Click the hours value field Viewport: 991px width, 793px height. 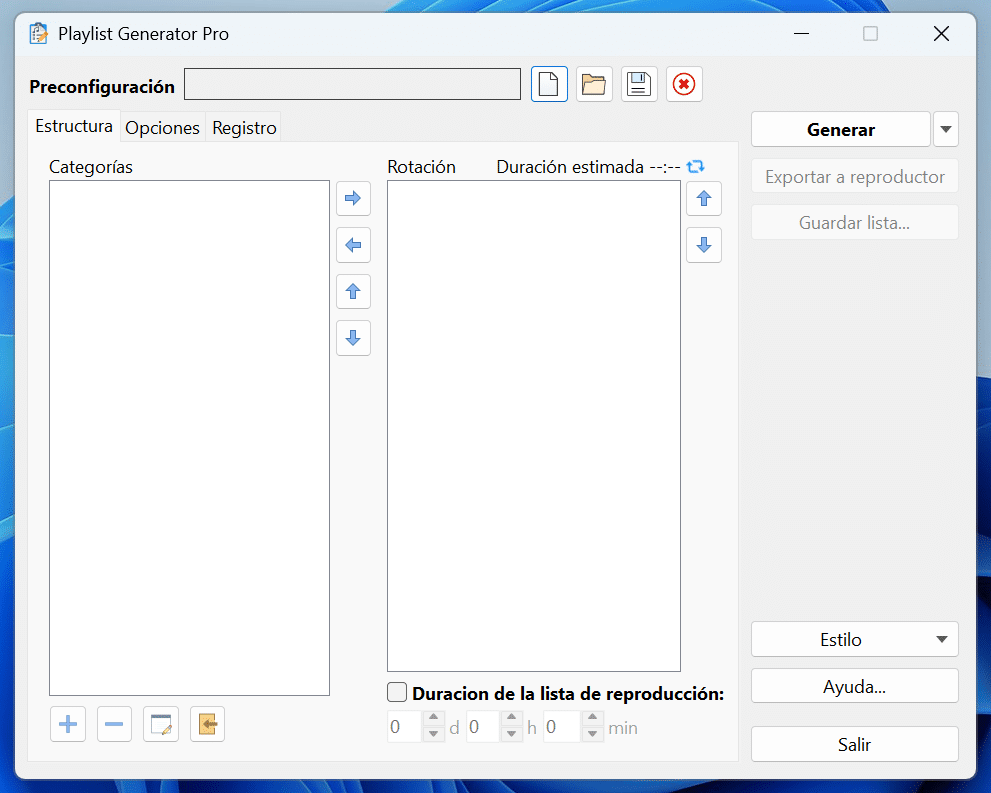pos(483,727)
